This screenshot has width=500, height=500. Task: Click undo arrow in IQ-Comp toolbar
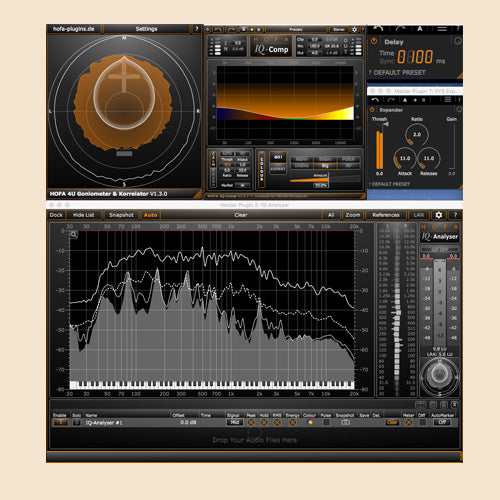tap(217, 30)
